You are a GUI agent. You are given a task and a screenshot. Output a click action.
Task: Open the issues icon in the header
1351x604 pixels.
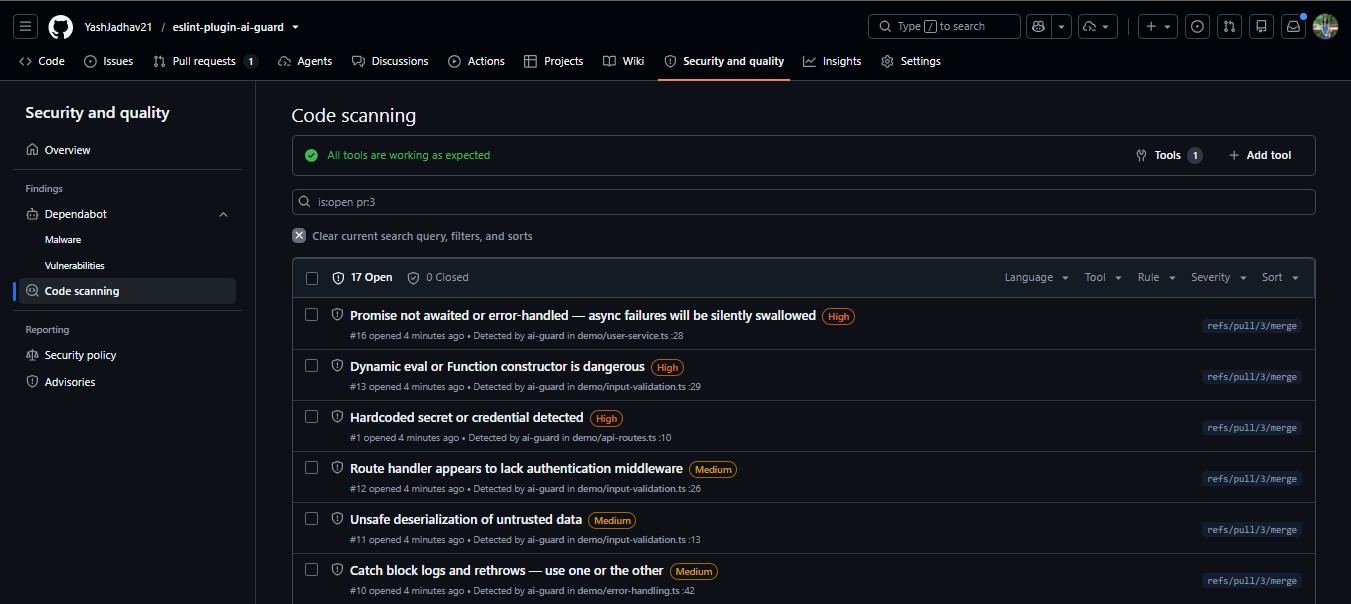pyautogui.click(x=1198, y=27)
